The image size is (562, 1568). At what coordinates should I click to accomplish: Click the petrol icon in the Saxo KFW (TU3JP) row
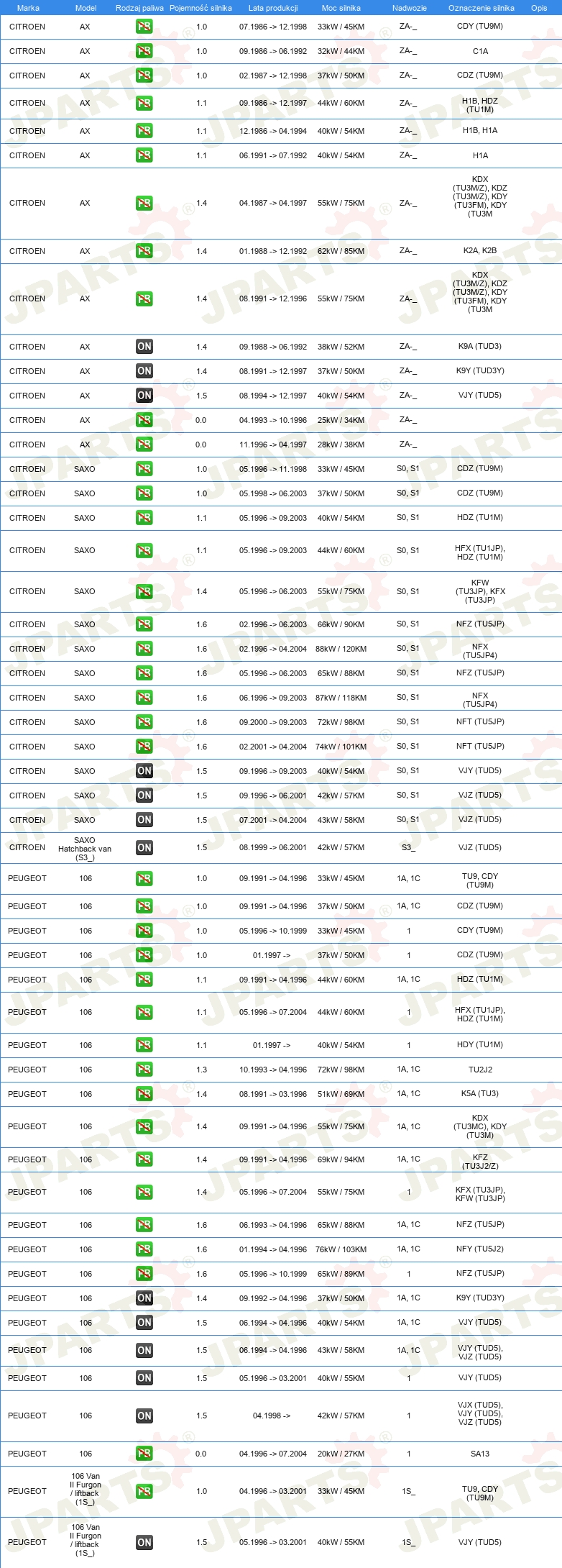point(144,592)
